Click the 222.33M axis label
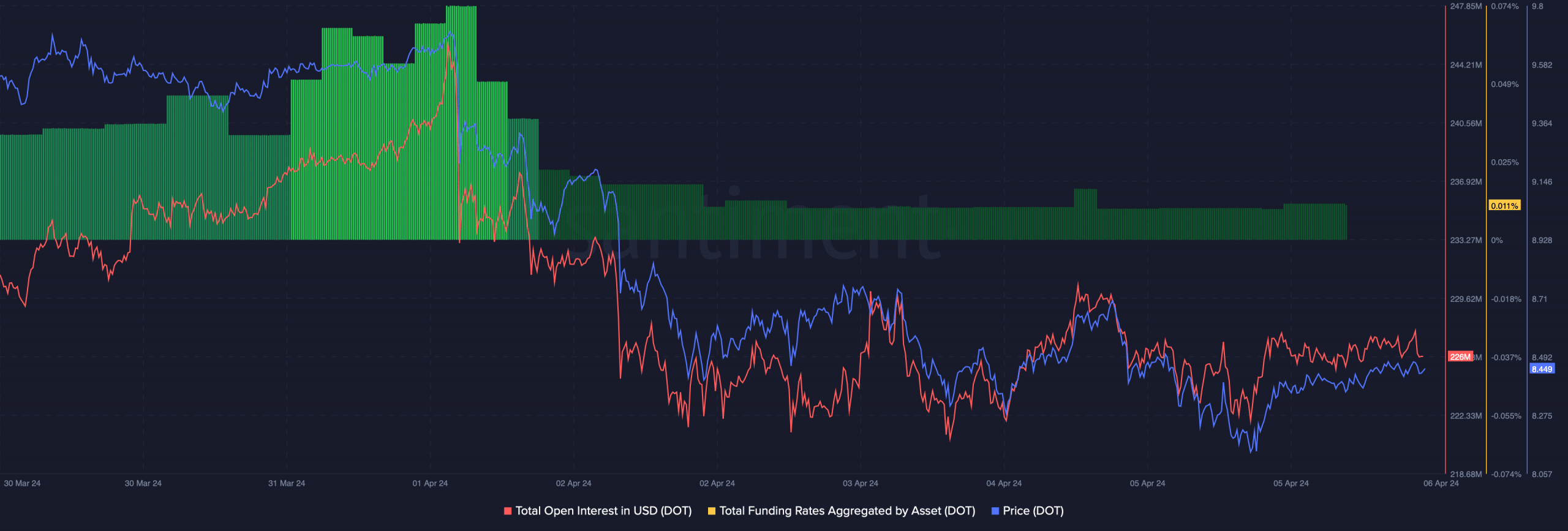The width and height of the screenshot is (1568, 531). coord(1466,416)
